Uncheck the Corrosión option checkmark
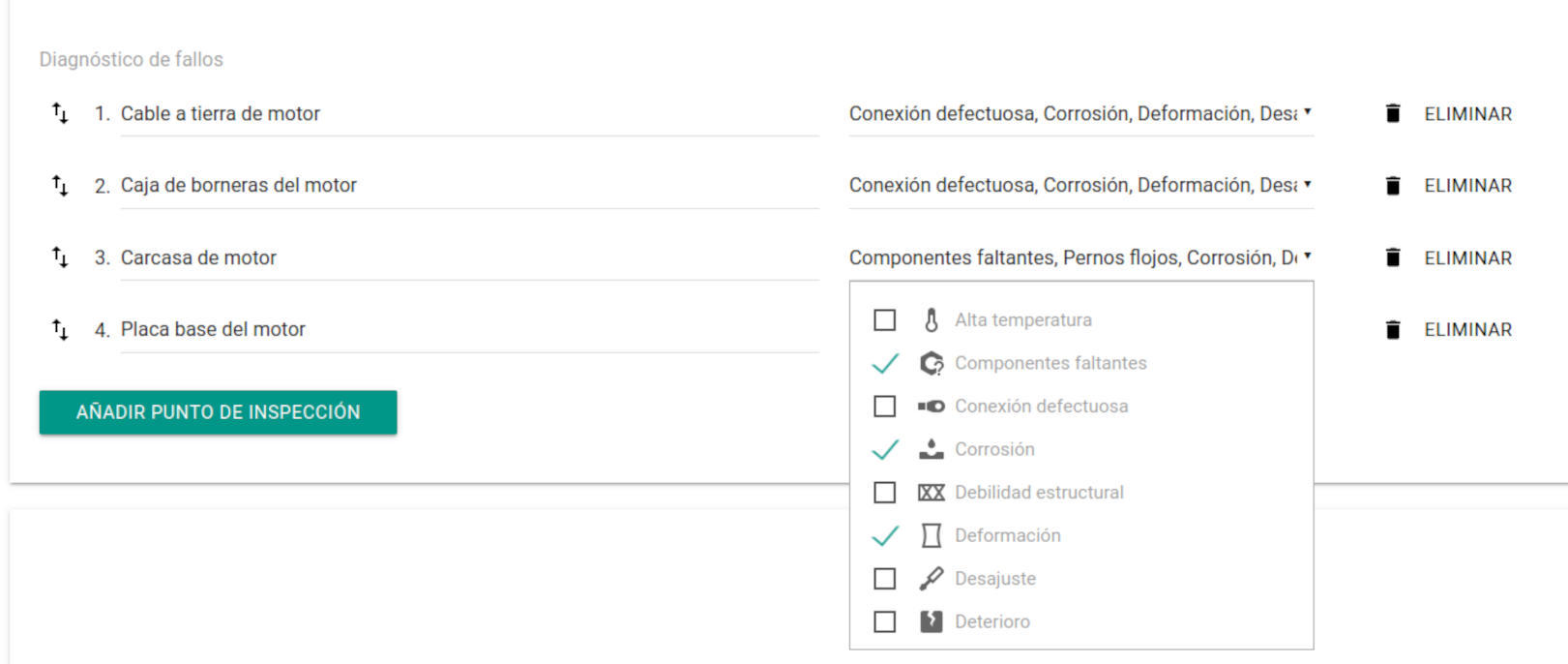 click(x=884, y=449)
